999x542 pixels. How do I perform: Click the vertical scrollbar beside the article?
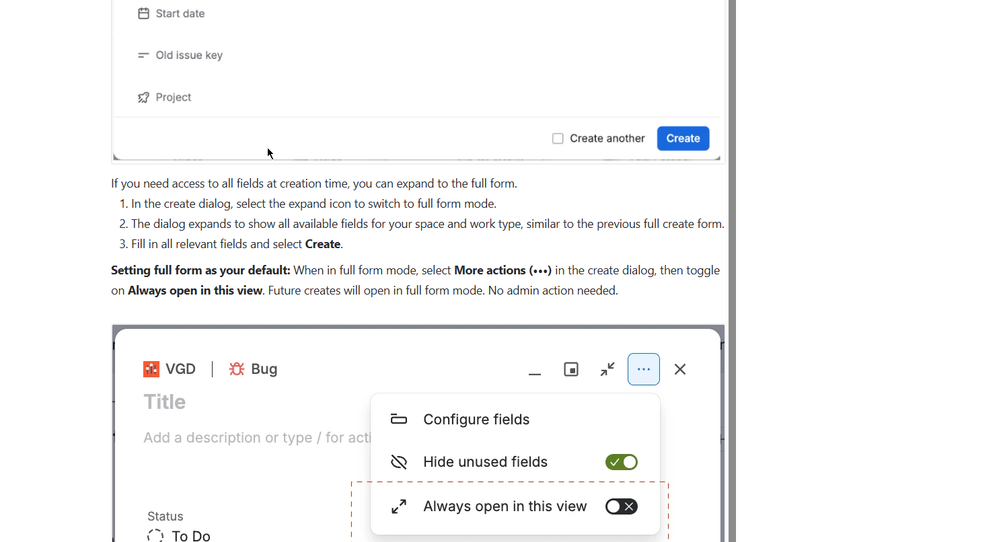tap(733, 271)
